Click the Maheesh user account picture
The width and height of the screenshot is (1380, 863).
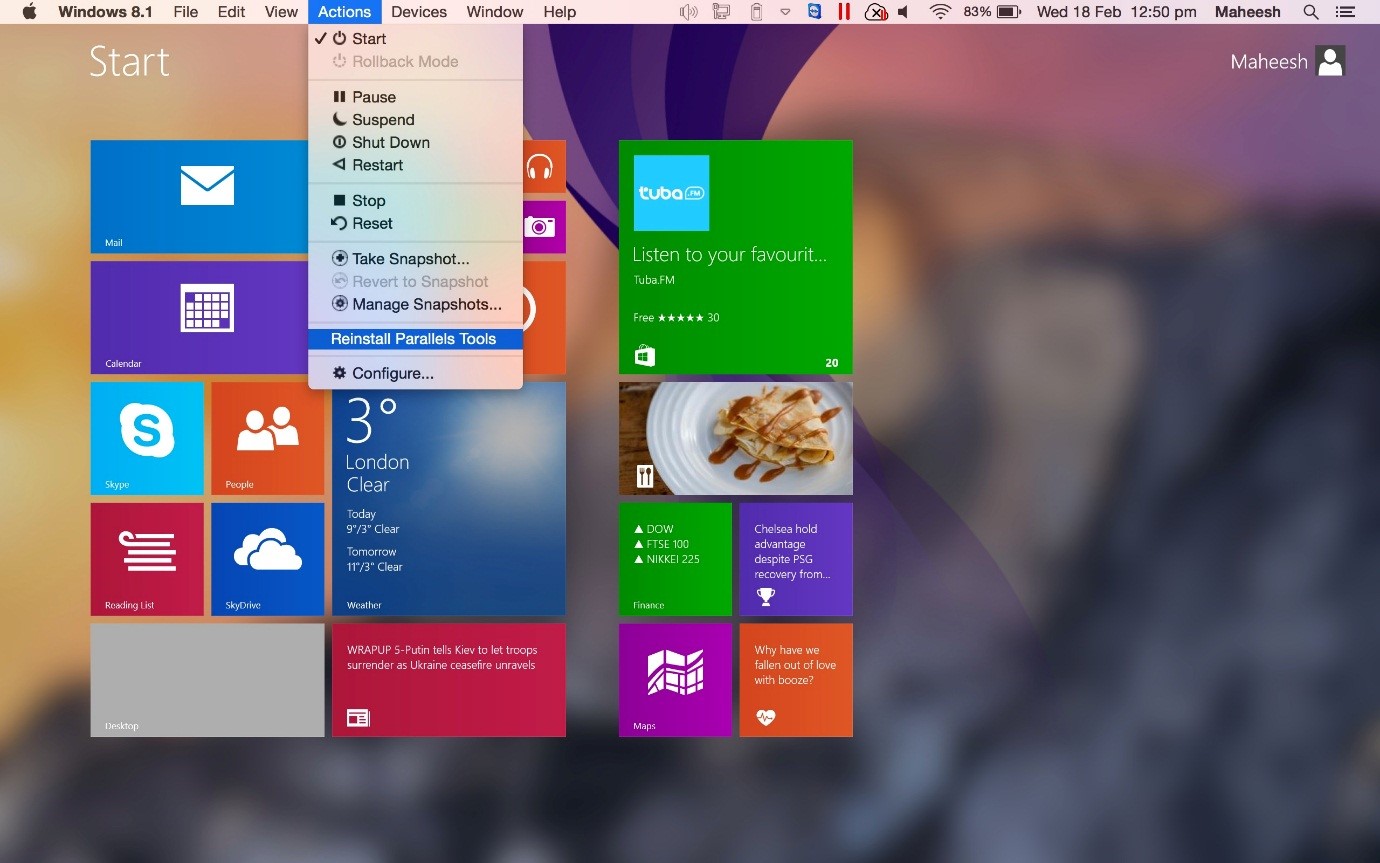1330,61
